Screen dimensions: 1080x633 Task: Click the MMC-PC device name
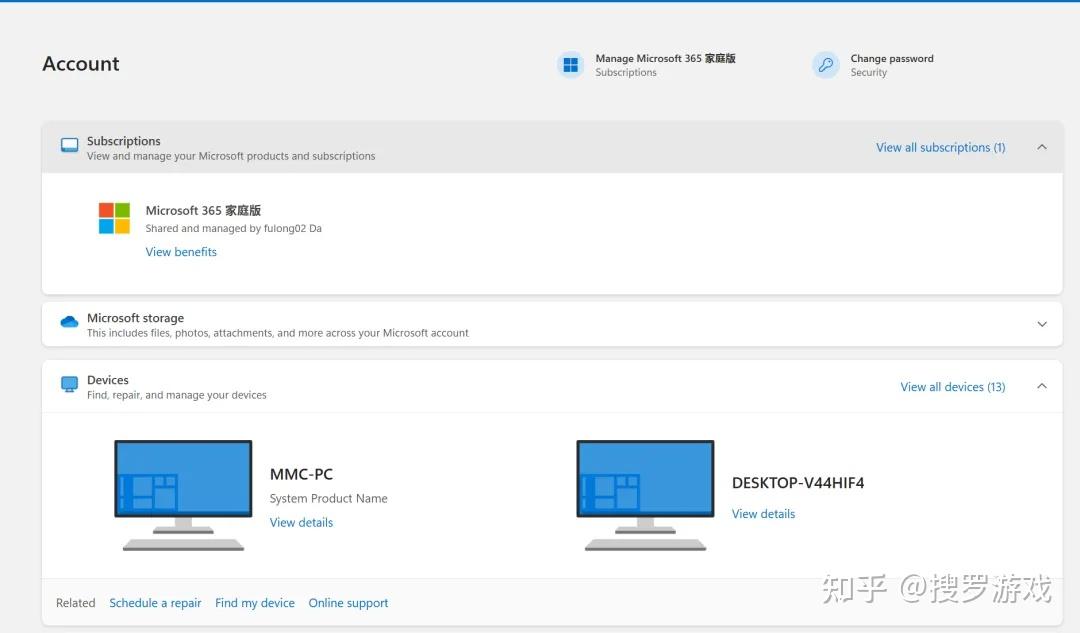301,474
